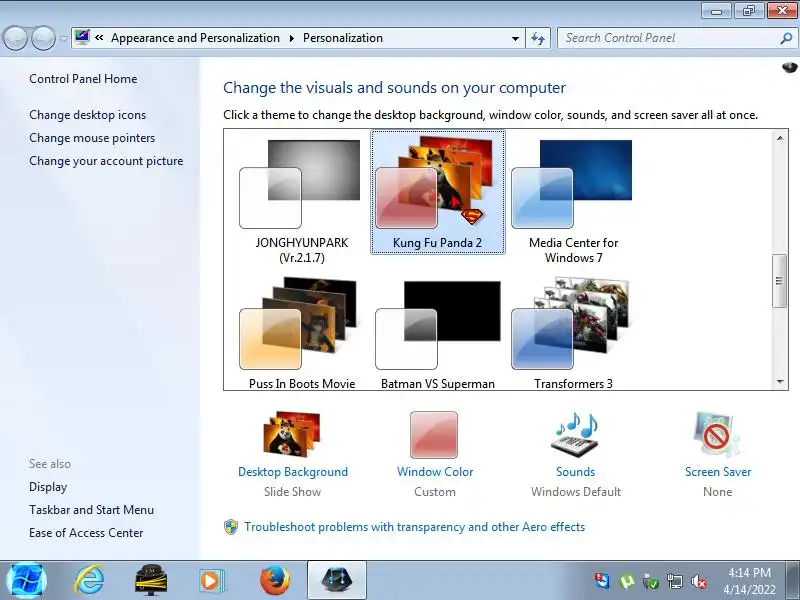This screenshot has width=800, height=600.
Task: Click the themes list scroll up arrow
Action: pos(780,138)
